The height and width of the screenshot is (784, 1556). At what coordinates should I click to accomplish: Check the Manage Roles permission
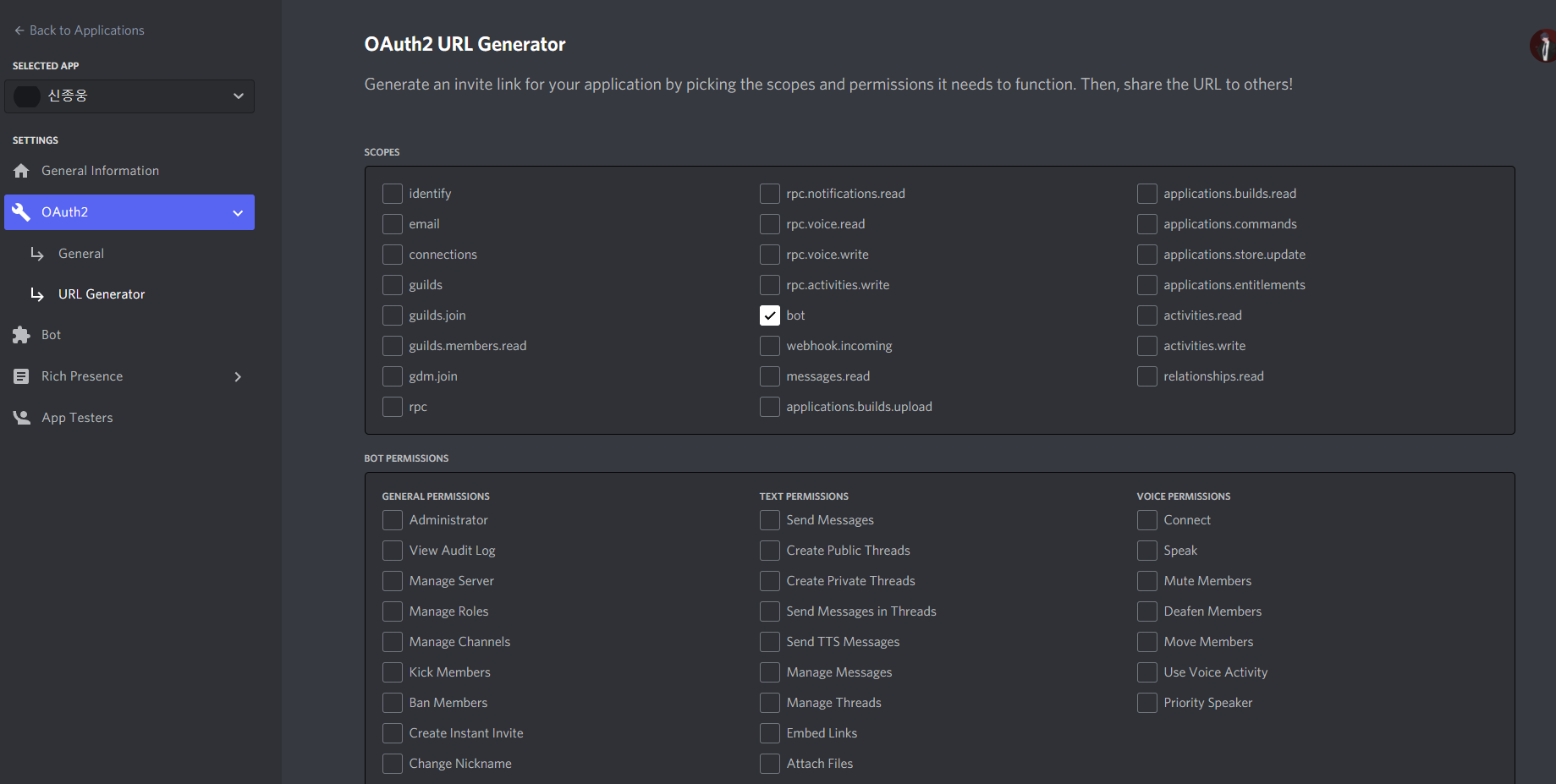point(393,611)
